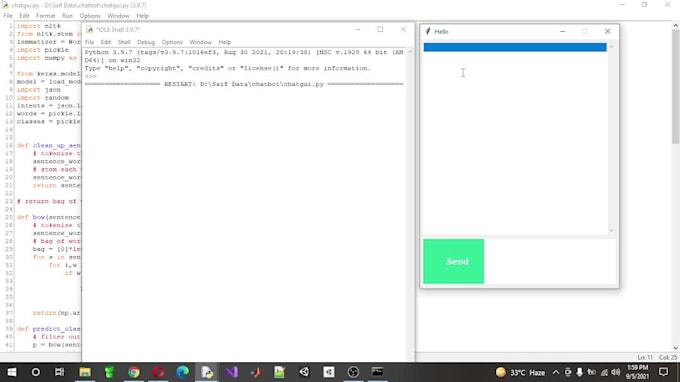Click 'import pickle' code line in editor
Screen dimensions: 680x382
[42, 50]
